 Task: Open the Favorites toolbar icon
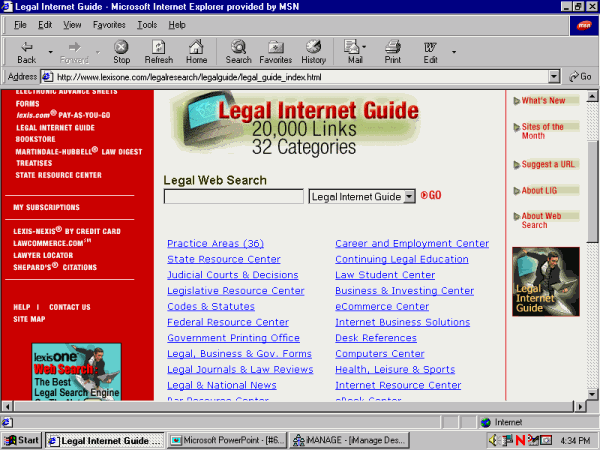click(275, 50)
